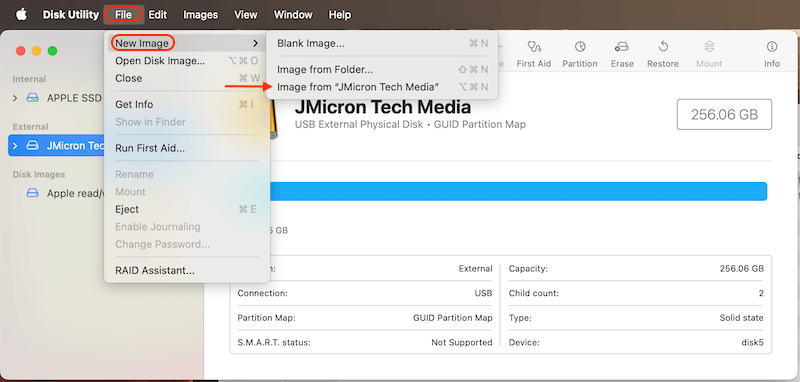800x382 pixels.
Task: Click the blue disk usage bar
Action: pos(518,191)
